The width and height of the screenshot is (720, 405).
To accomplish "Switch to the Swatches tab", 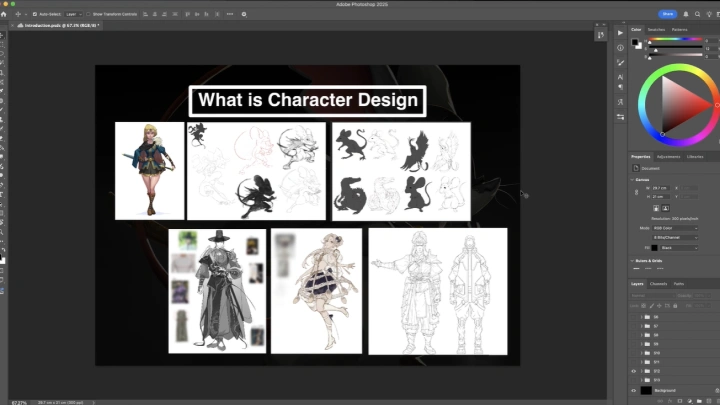I will (656, 29).
